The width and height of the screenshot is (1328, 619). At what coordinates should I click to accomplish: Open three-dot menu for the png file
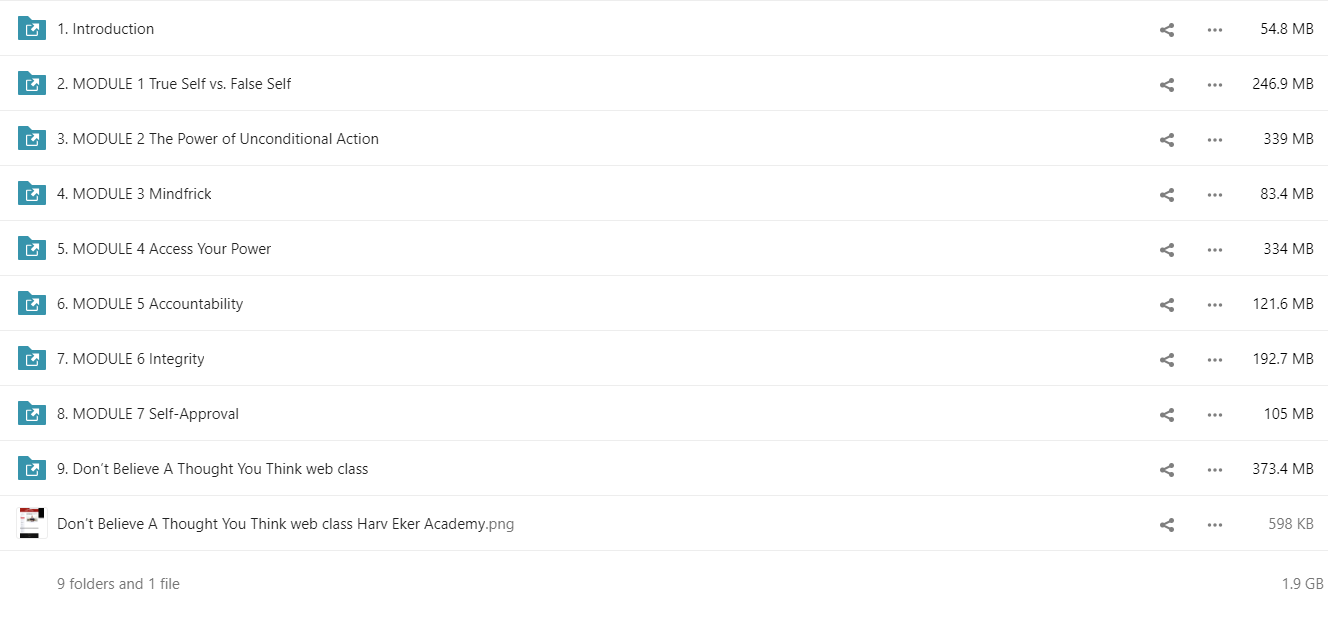click(x=1215, y=524)
